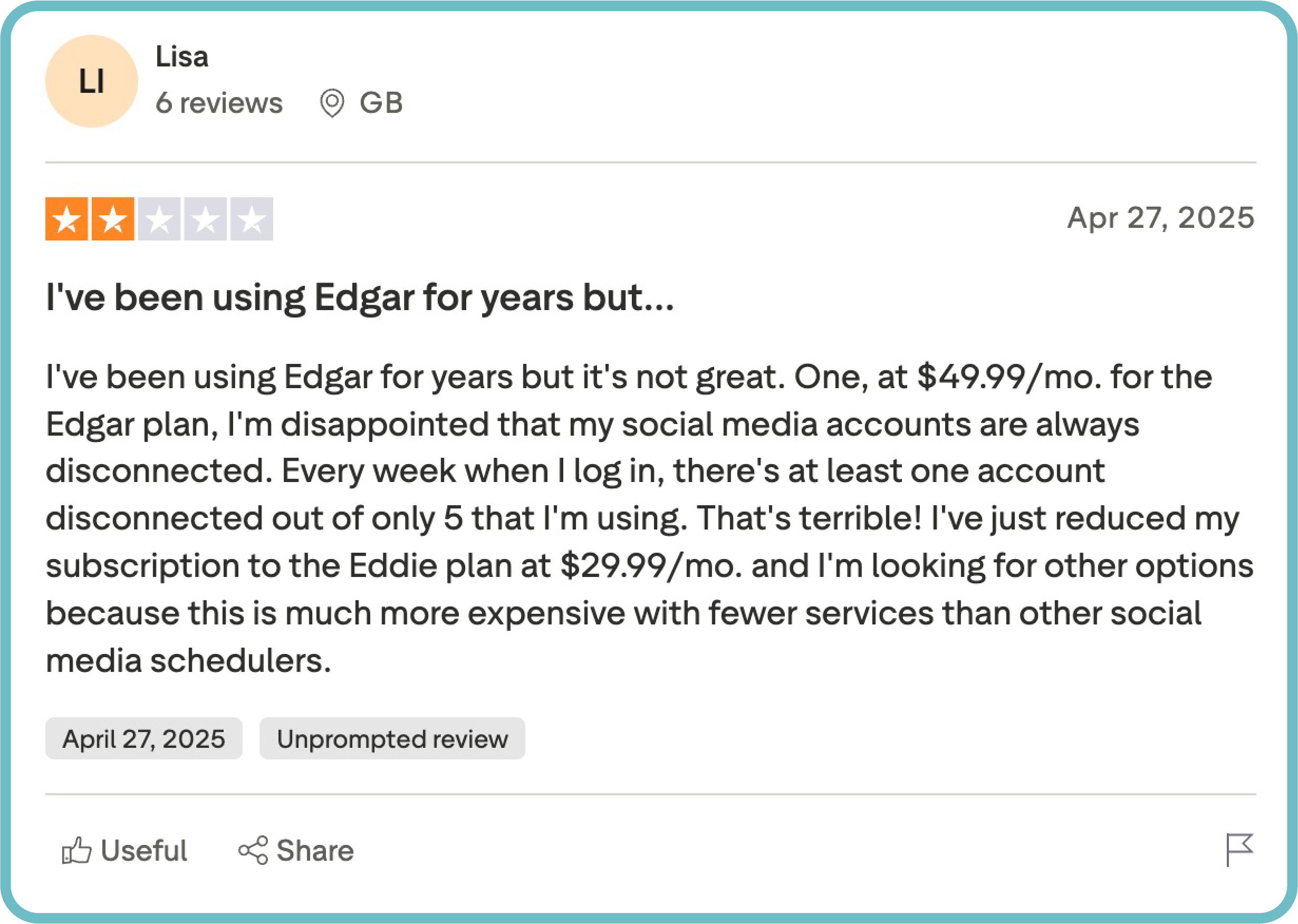Click the GB country label
Screen dimensions: 1298x924
click(381, 103)
